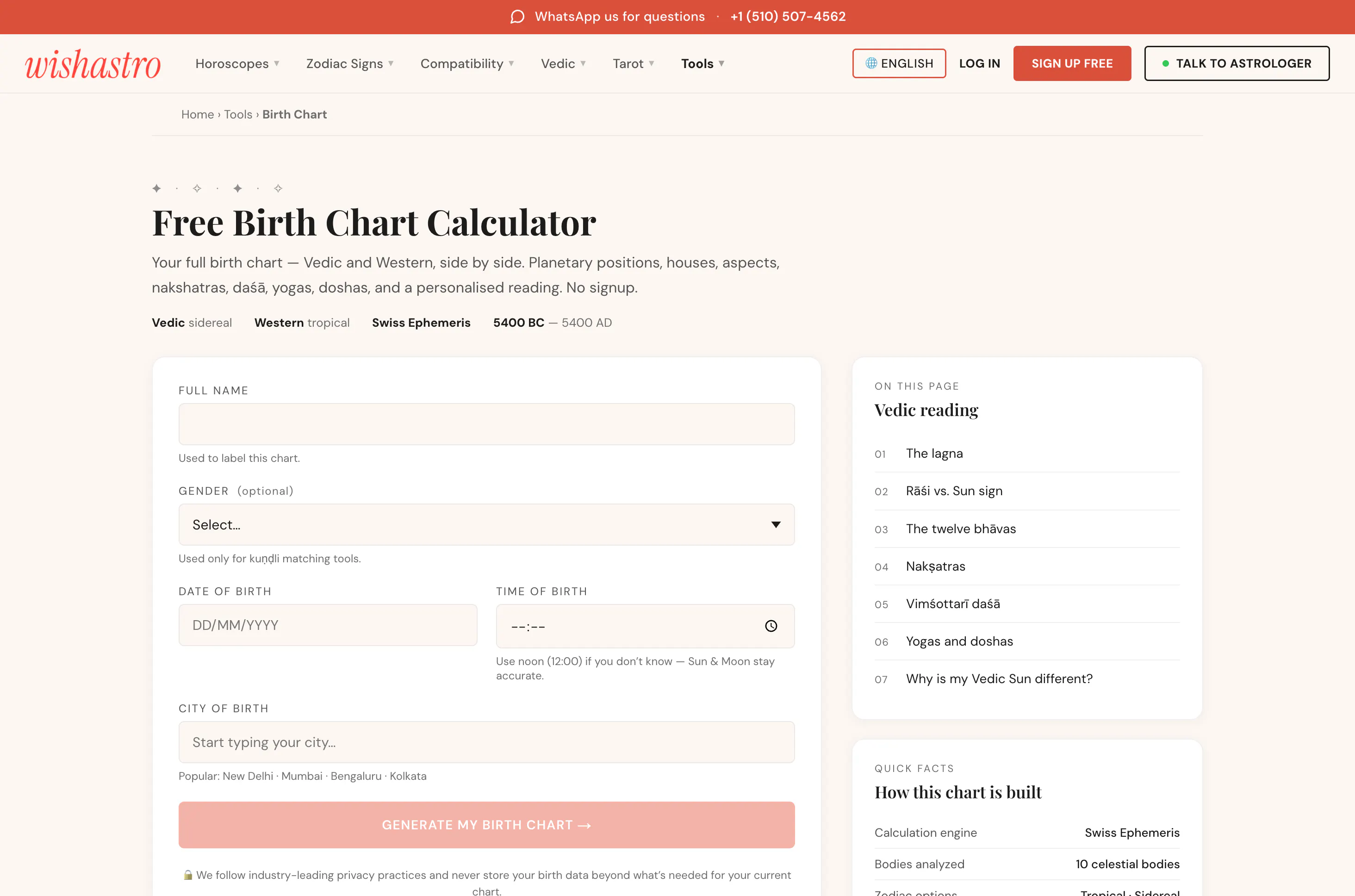1355x896 pixels.
Task: Jump to Rāśi vs. Sun sign section
Action: [x=1026, y=492]
